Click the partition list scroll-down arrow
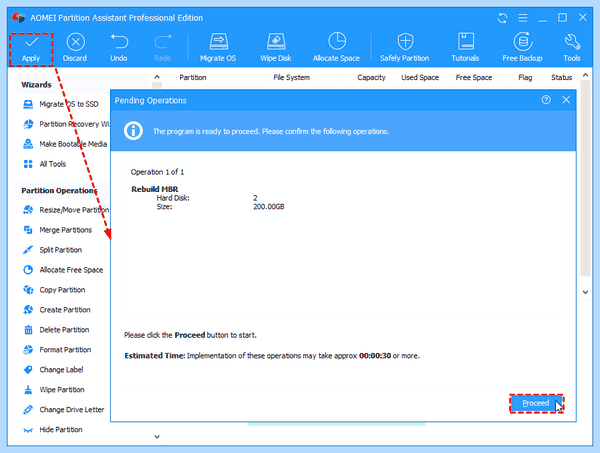600x453 pixels. 585,292
